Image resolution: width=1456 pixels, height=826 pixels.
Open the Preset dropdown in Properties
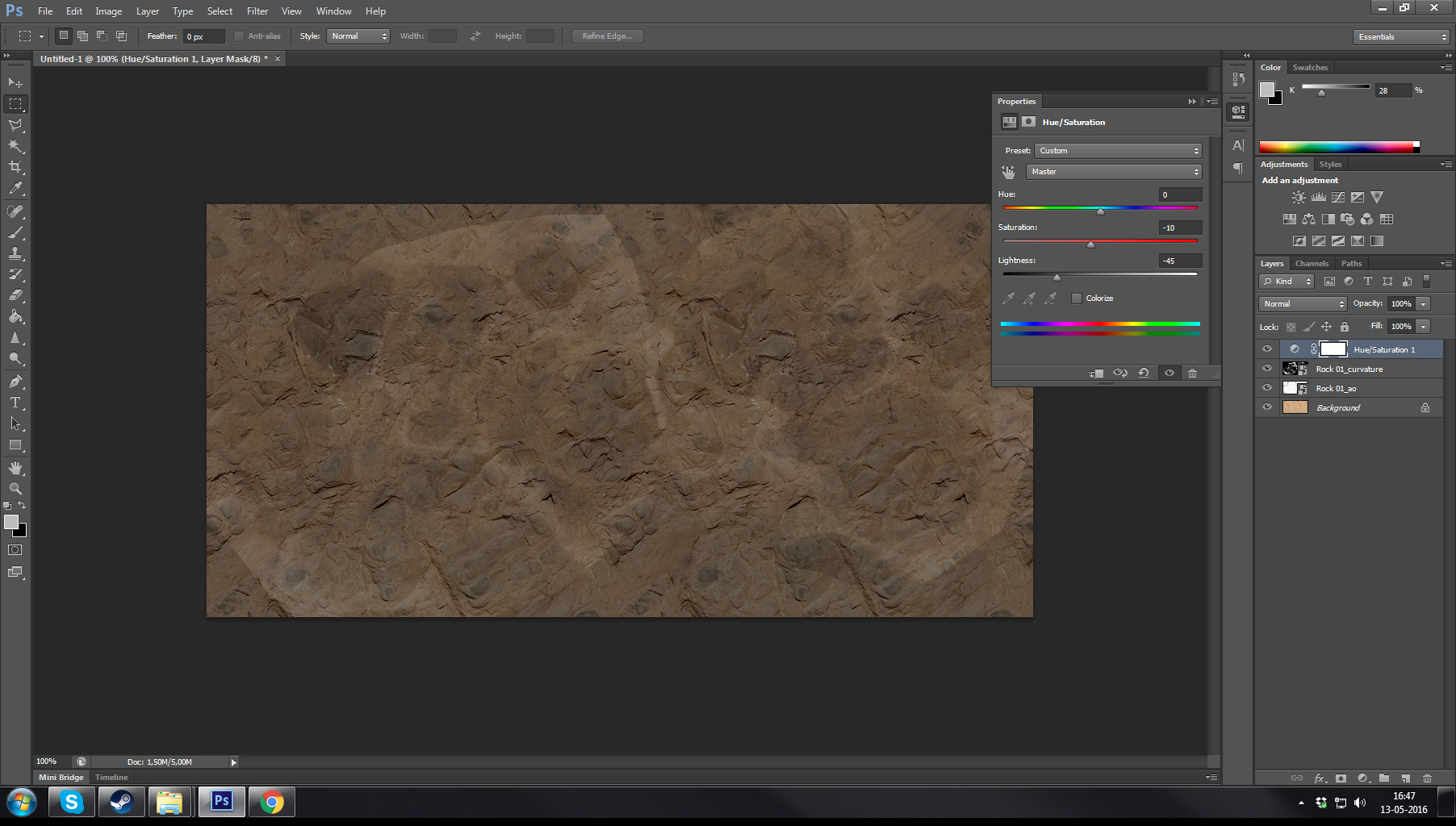(1118, 151)
